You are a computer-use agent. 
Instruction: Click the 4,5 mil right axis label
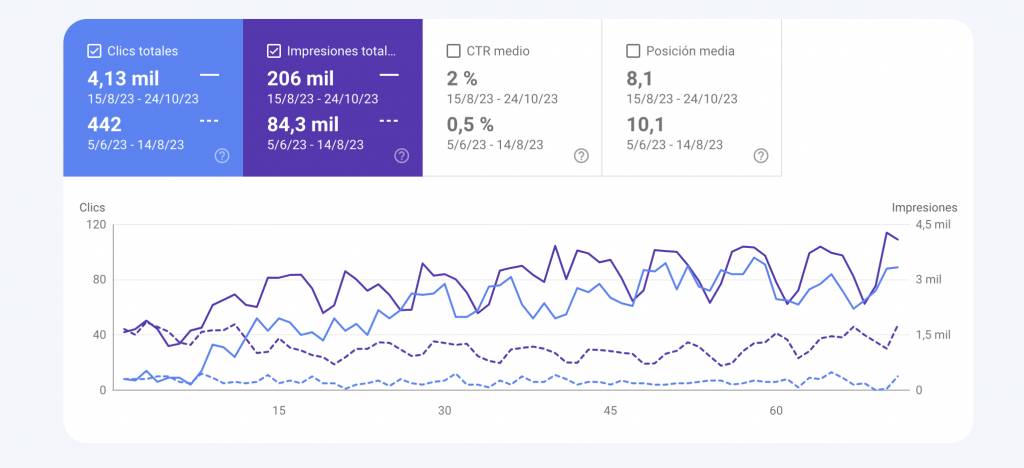click(x=933, y=225)
